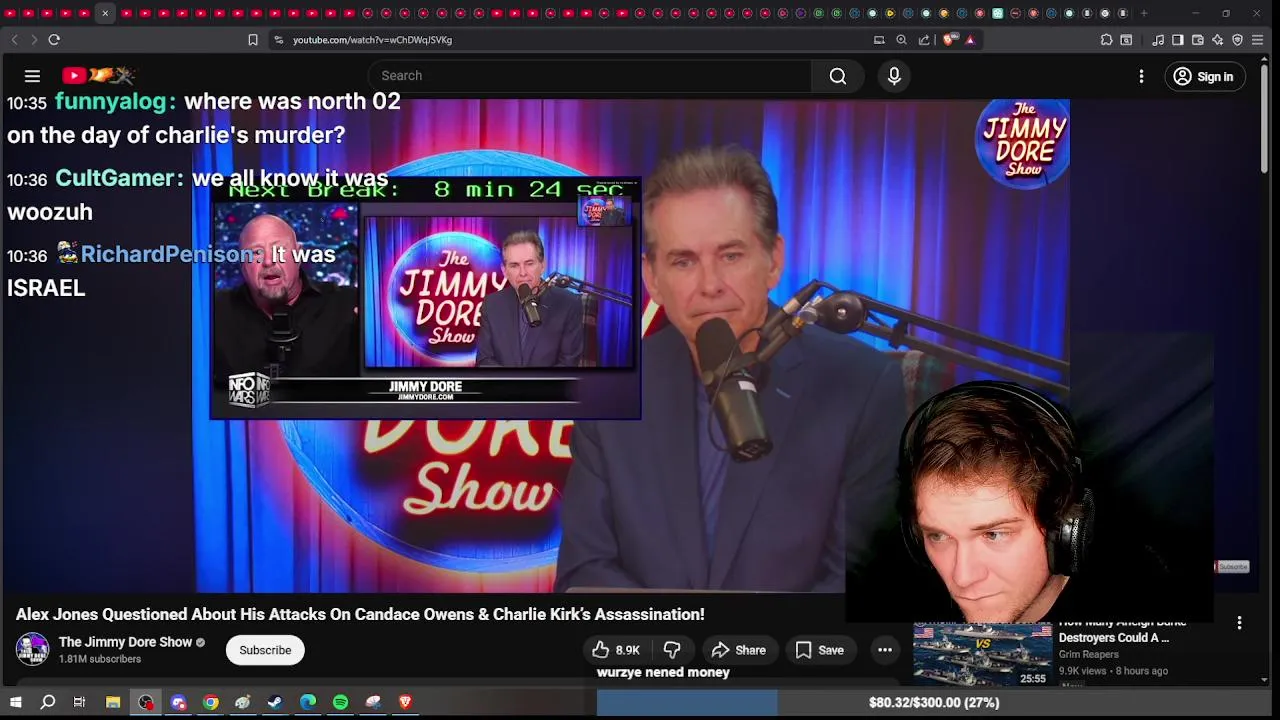Dislike this video

(672, 650)
